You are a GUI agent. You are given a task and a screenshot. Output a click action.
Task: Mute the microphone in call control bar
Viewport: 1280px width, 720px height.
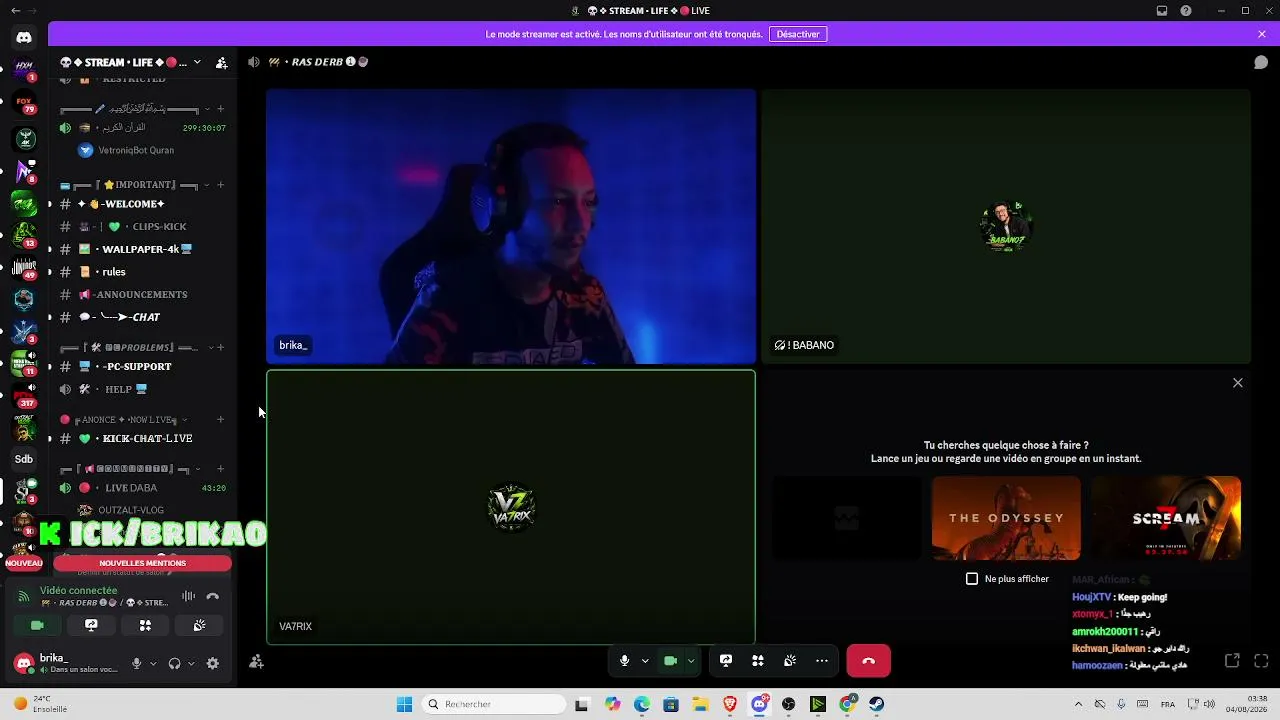[x=624, y=660]
